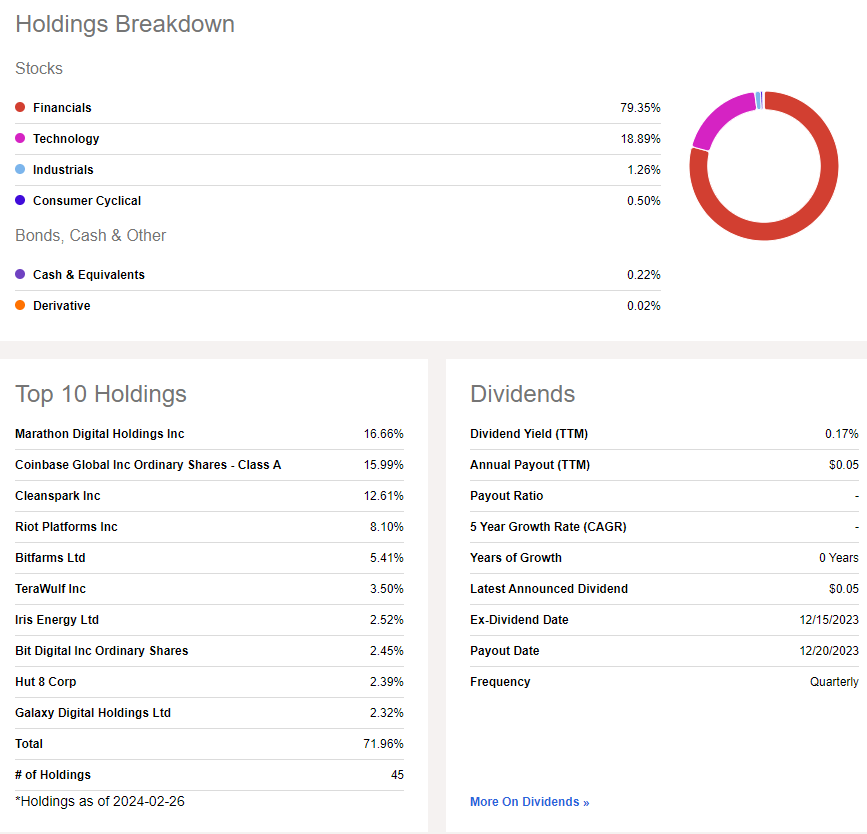The image size is (867, 834).
Task: Open Coinbase Global Inc Class A holding
Action: 148,465
